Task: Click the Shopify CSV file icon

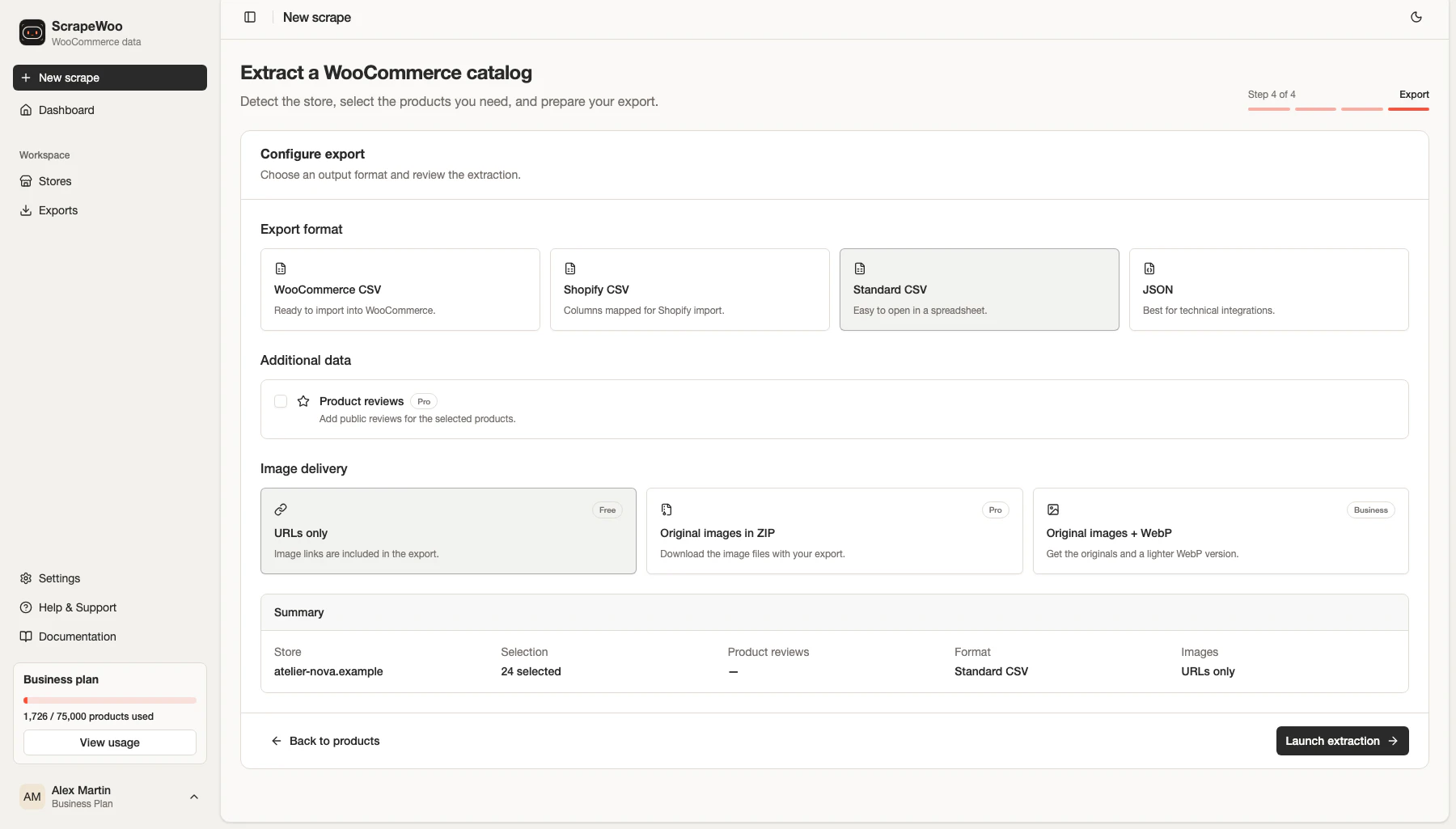Action: tap(570, 269)
